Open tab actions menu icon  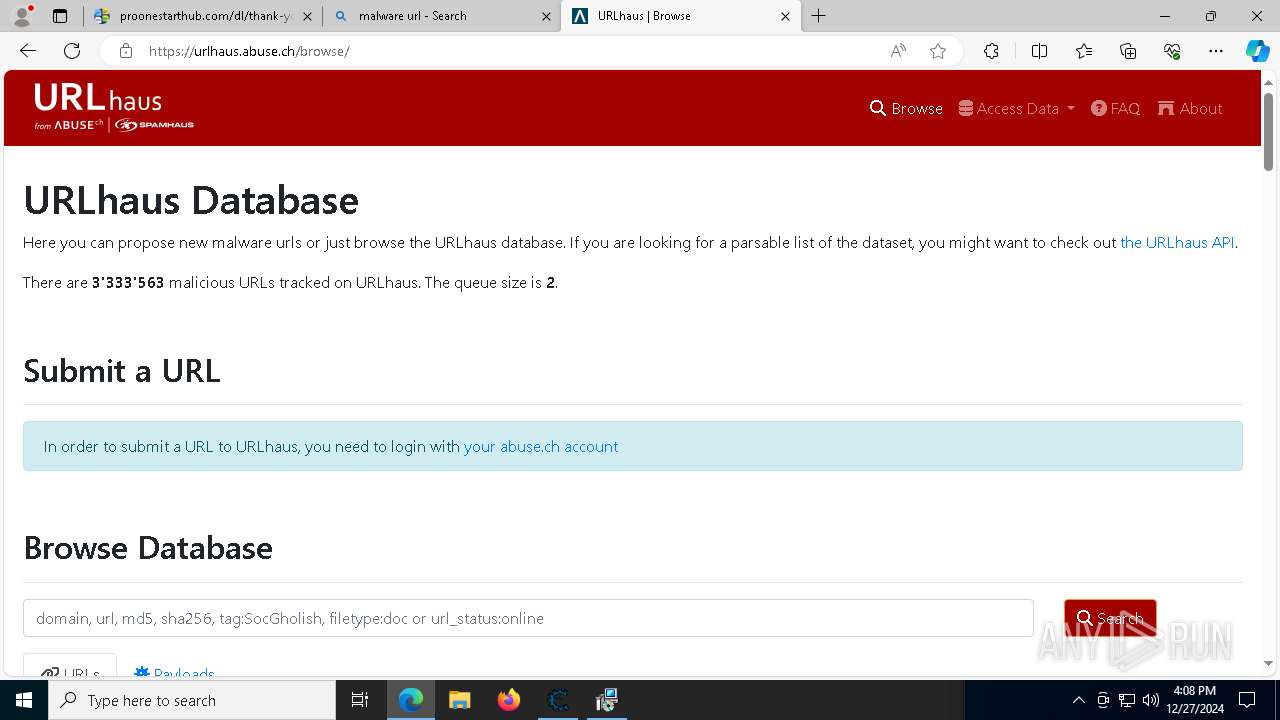60,16
